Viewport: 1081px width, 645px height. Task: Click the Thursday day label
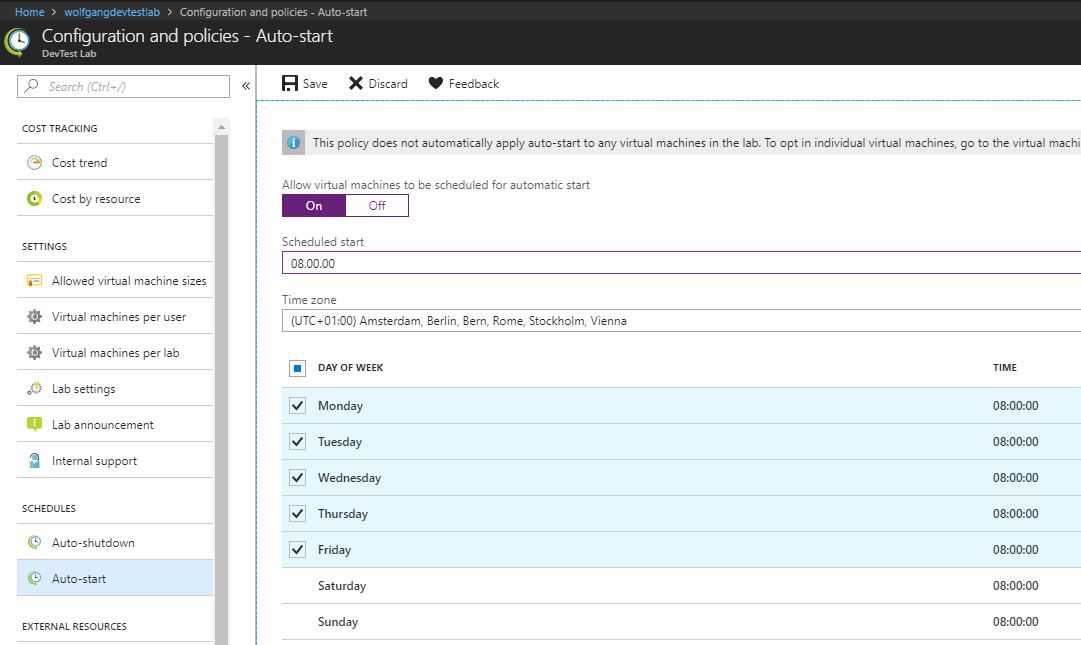(x=343, y=514)
